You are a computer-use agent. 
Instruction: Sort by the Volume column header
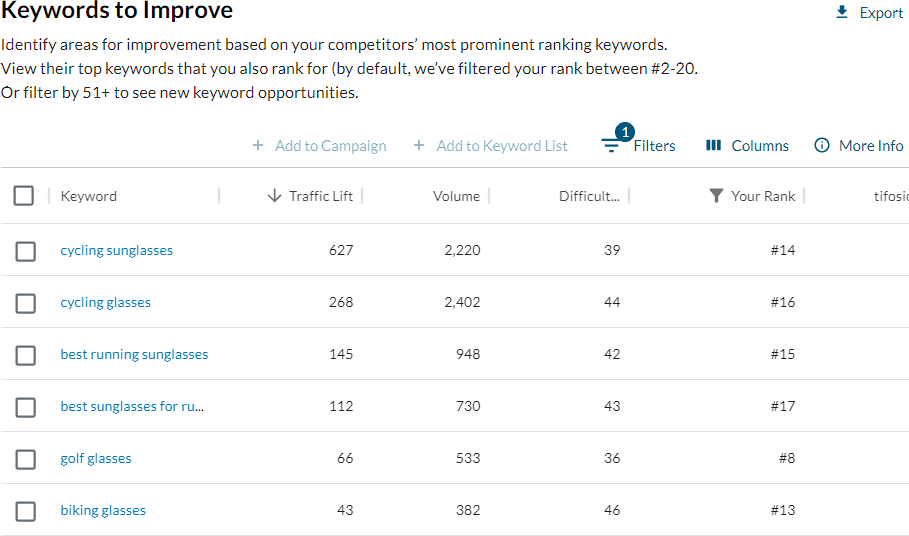pyautogui.click(x=456, y=196)
